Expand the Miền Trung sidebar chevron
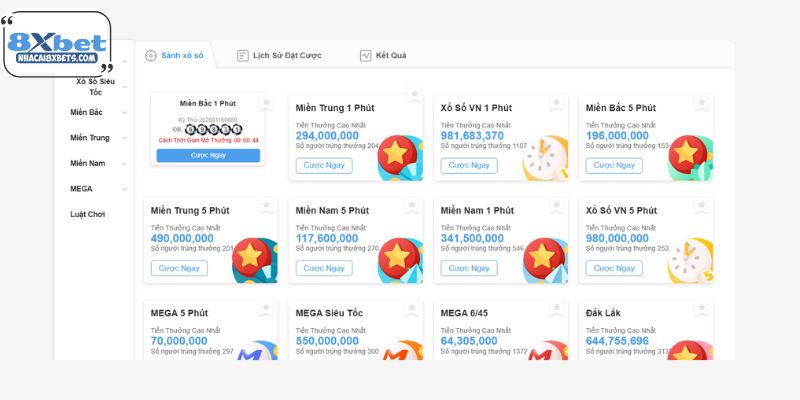Screen dimensions: 800x400 coord(124,138)
